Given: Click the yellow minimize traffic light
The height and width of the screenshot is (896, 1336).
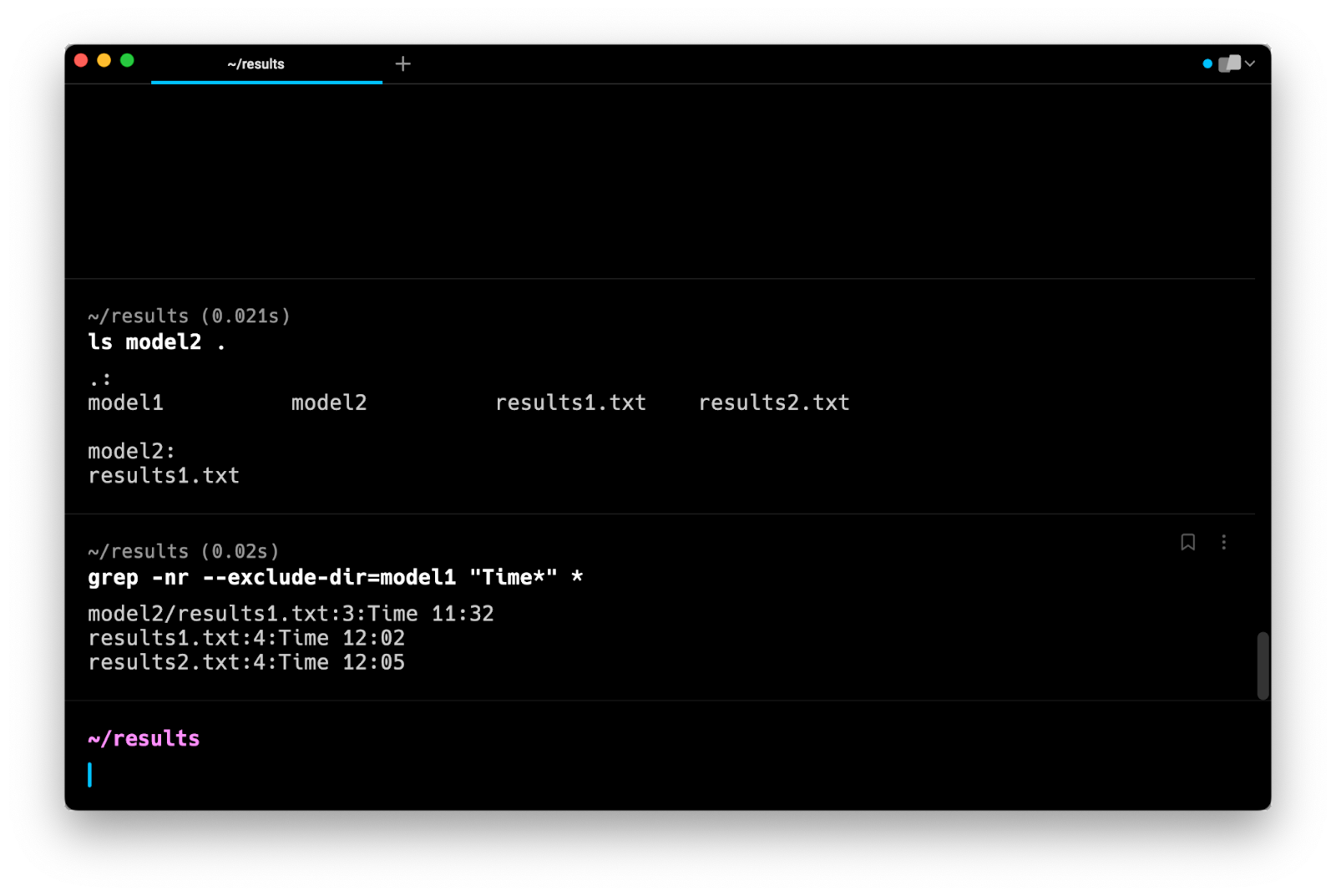Looking at the screenshot, I should (x=103, y=60).
